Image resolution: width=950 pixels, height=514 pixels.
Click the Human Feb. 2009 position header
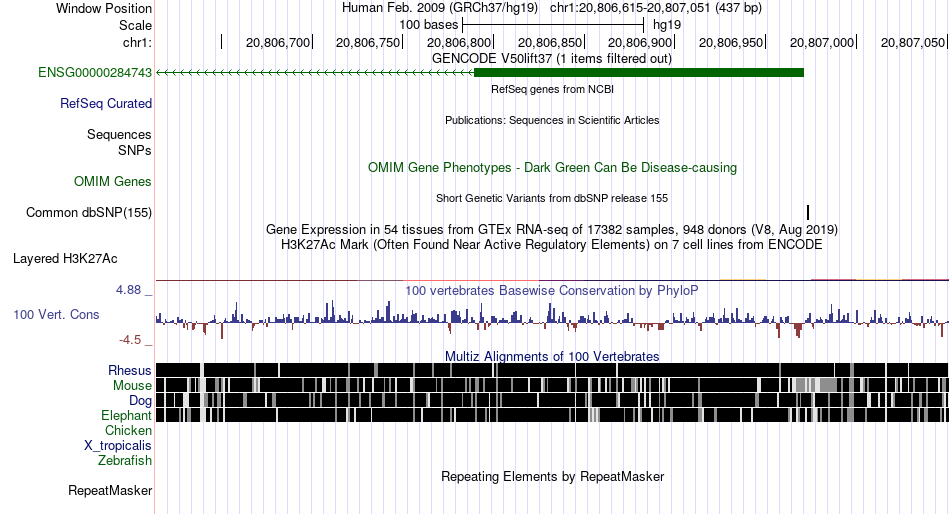point(552,8)
